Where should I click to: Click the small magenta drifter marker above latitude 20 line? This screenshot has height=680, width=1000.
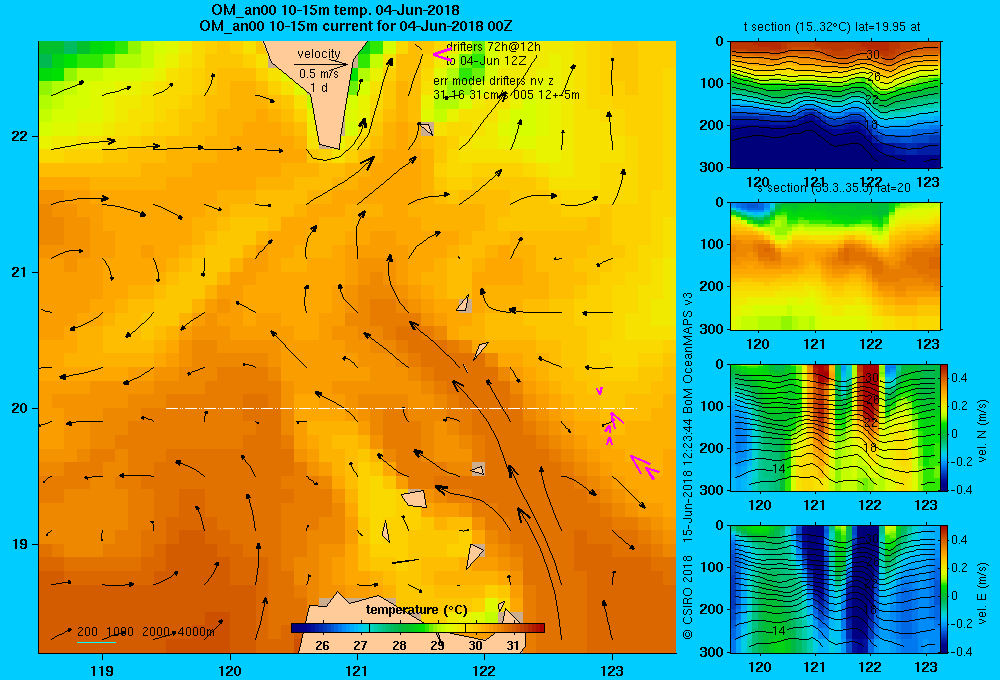pyautogui.click(x=599, y=390)
